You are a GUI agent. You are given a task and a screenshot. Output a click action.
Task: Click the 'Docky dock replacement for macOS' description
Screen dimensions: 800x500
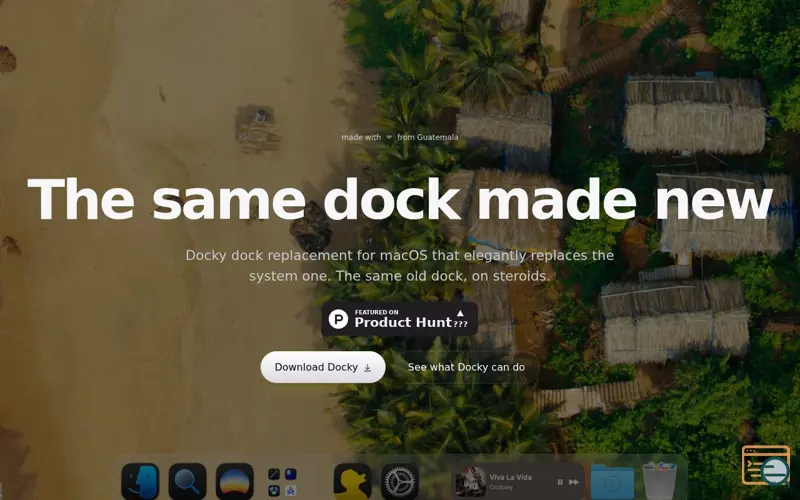(x=399, y=265)
